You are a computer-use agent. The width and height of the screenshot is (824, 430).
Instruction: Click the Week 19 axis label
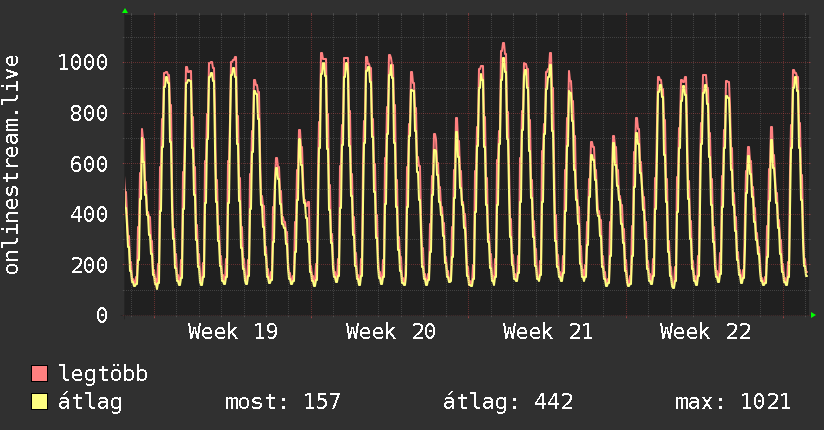point(233,332)
